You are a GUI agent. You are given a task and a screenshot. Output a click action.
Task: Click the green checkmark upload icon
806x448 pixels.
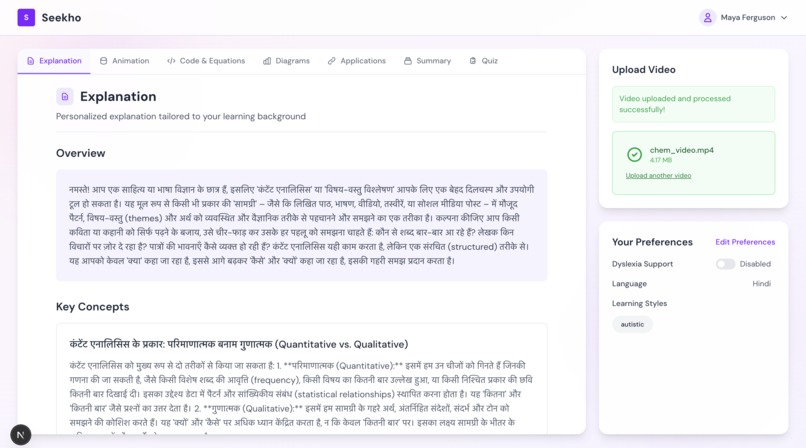point(634,154)
